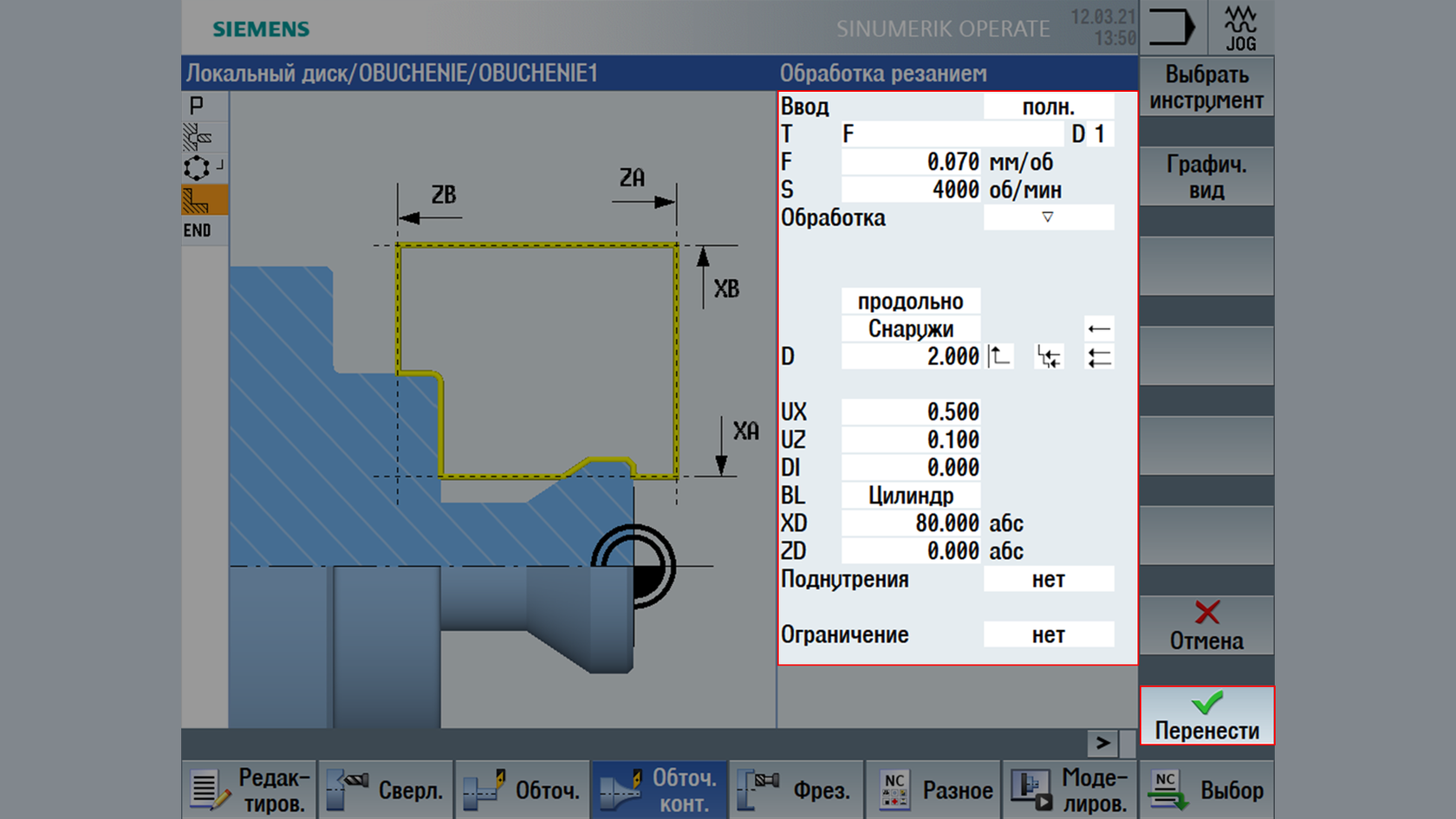Click the machine area arrow icon beside JOG
This screenshot has height=819, width=1456.
(x=1172, y=28)
